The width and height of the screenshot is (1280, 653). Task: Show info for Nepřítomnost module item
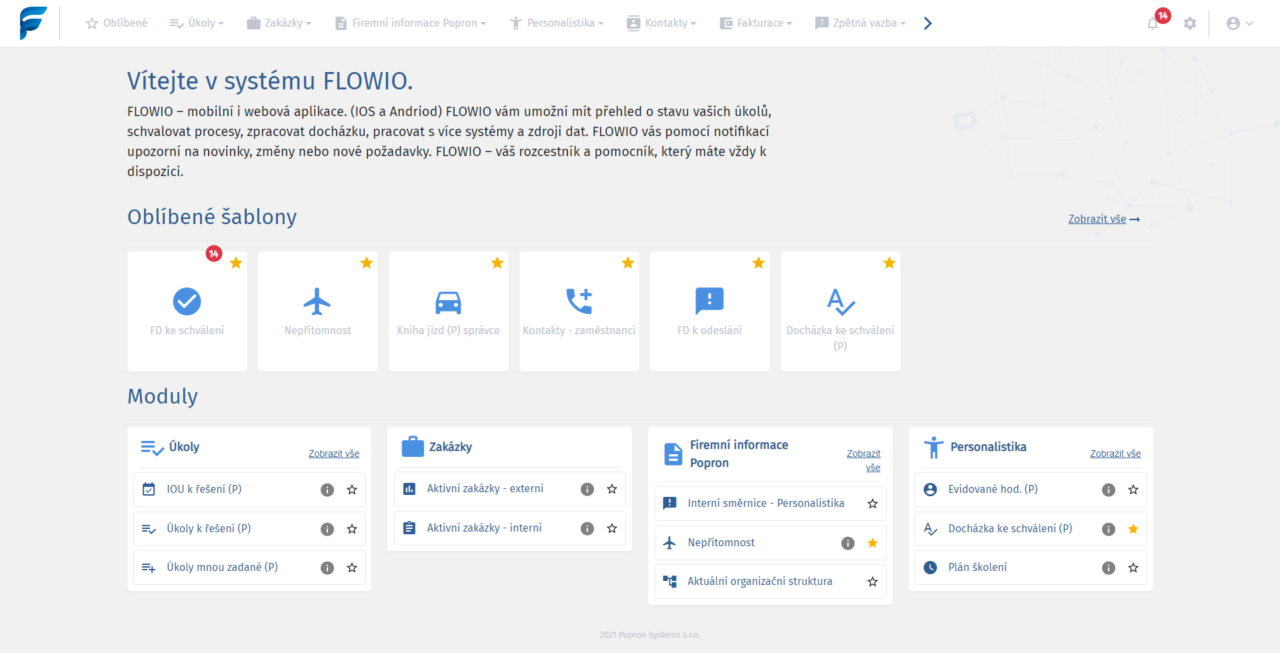(848, 543)
